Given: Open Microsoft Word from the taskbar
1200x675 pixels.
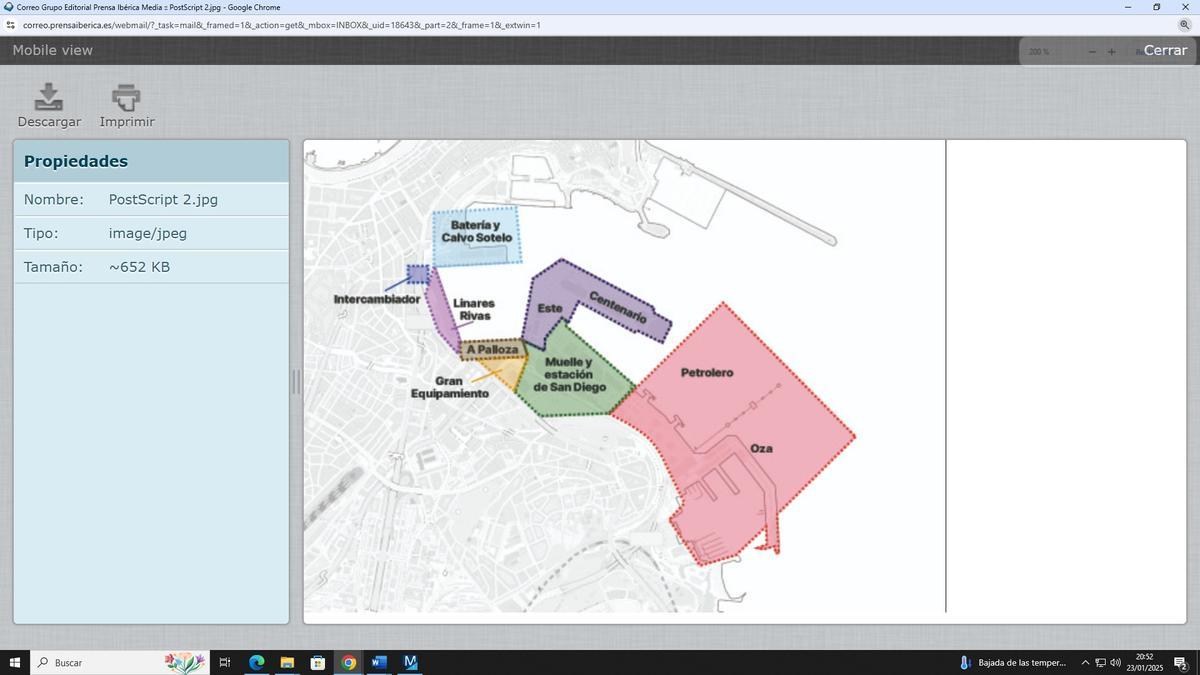Looking at the screenshot, I should [379, 662].
